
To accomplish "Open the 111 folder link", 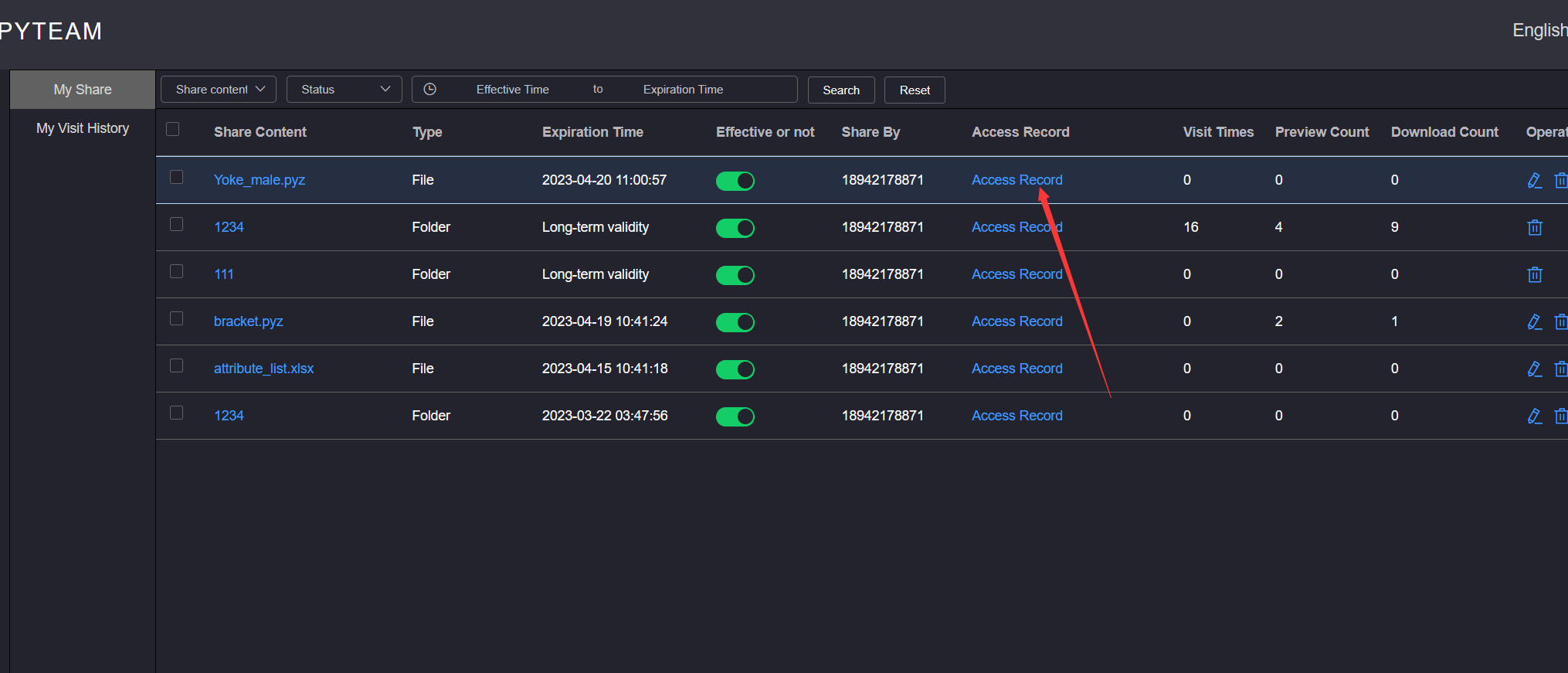I will tap(224, 274).
